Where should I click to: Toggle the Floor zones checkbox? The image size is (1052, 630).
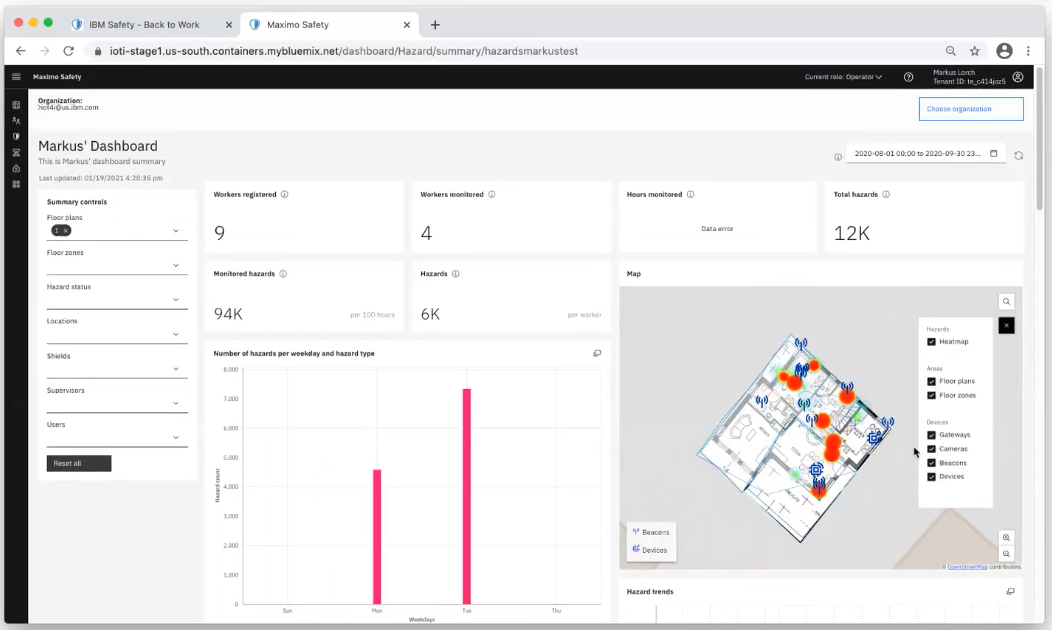click(x=931, y=396)
